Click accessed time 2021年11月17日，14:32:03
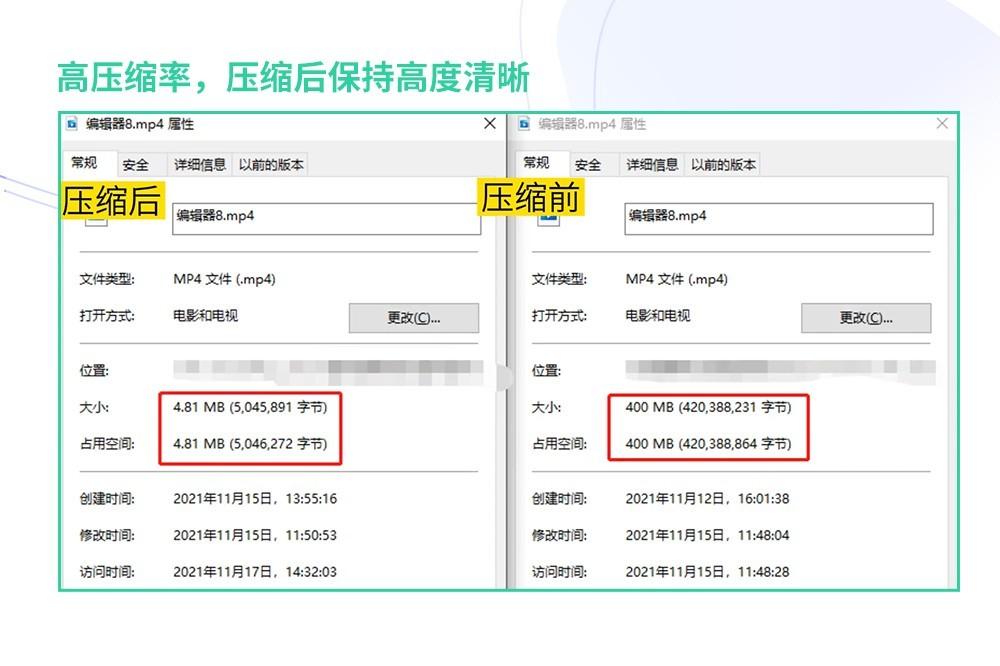 pyautogui.click(x=255, y=572)
